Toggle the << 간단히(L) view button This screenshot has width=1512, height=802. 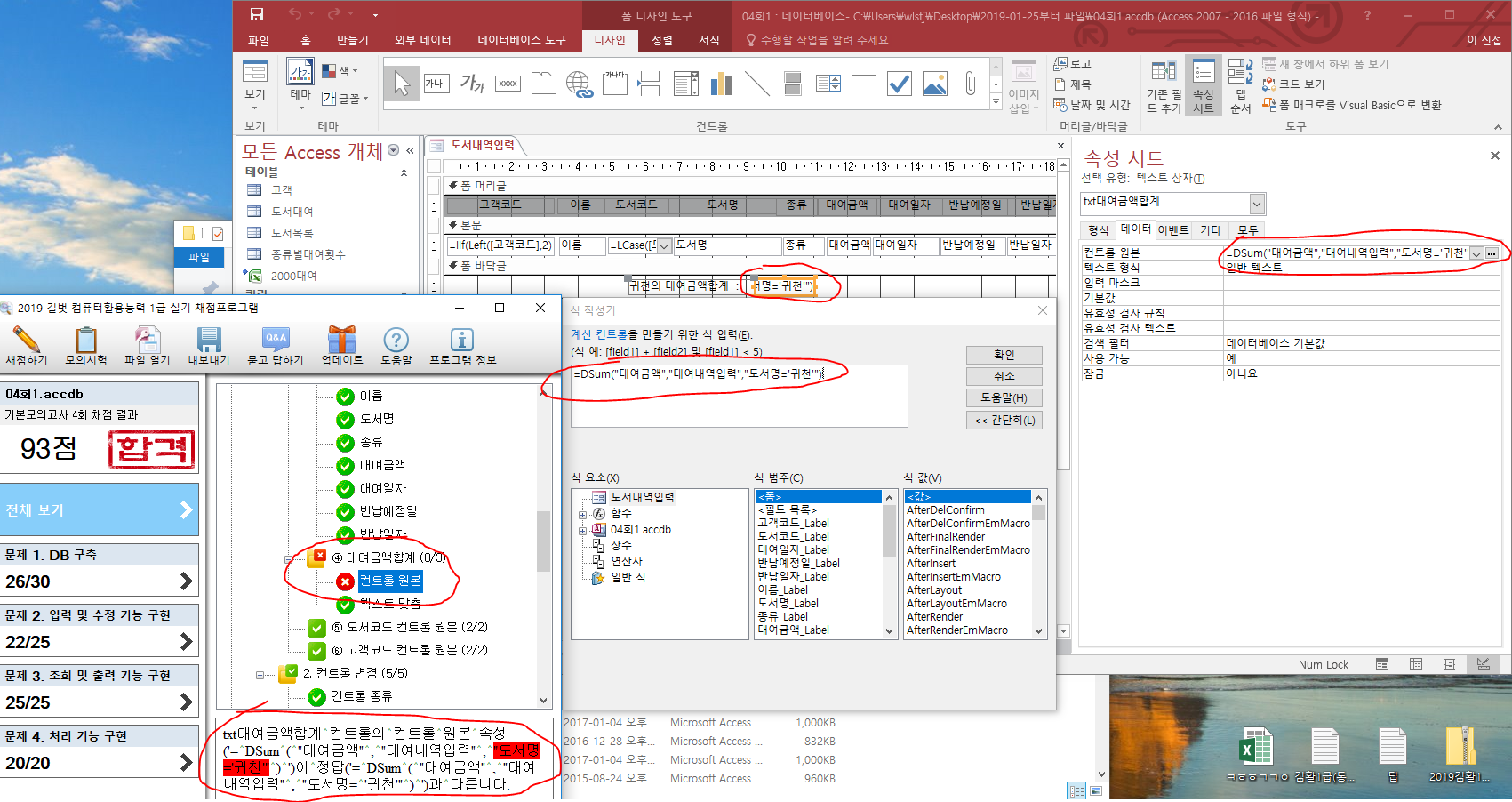pos(1004,421)
